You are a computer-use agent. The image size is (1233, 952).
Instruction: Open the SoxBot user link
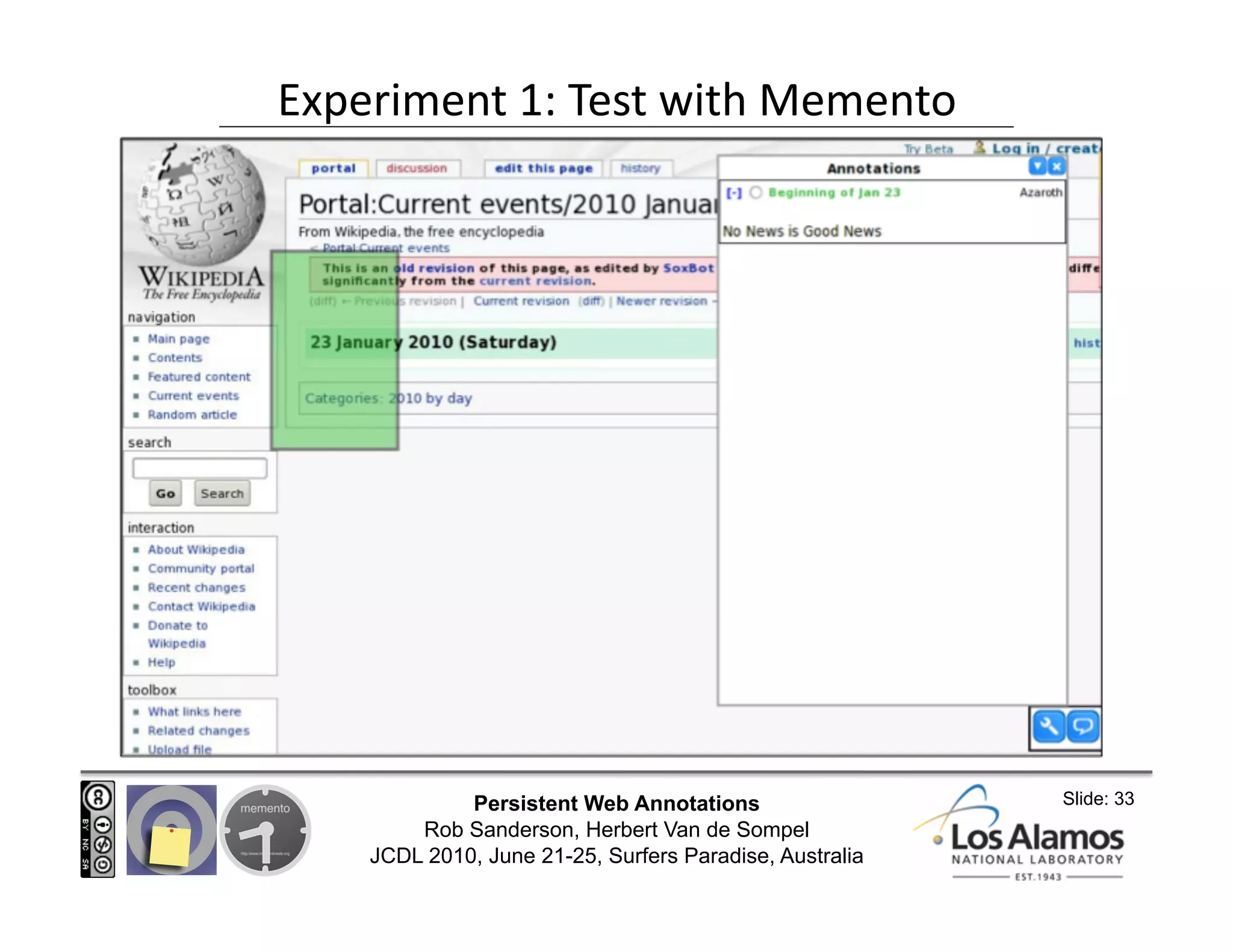point(688,268)
